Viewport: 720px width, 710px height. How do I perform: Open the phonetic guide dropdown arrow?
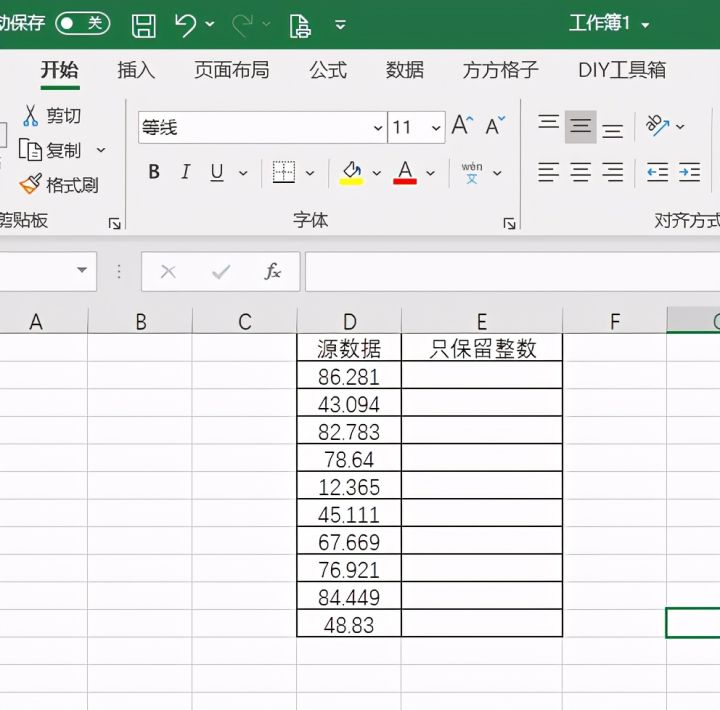point(497,173)
